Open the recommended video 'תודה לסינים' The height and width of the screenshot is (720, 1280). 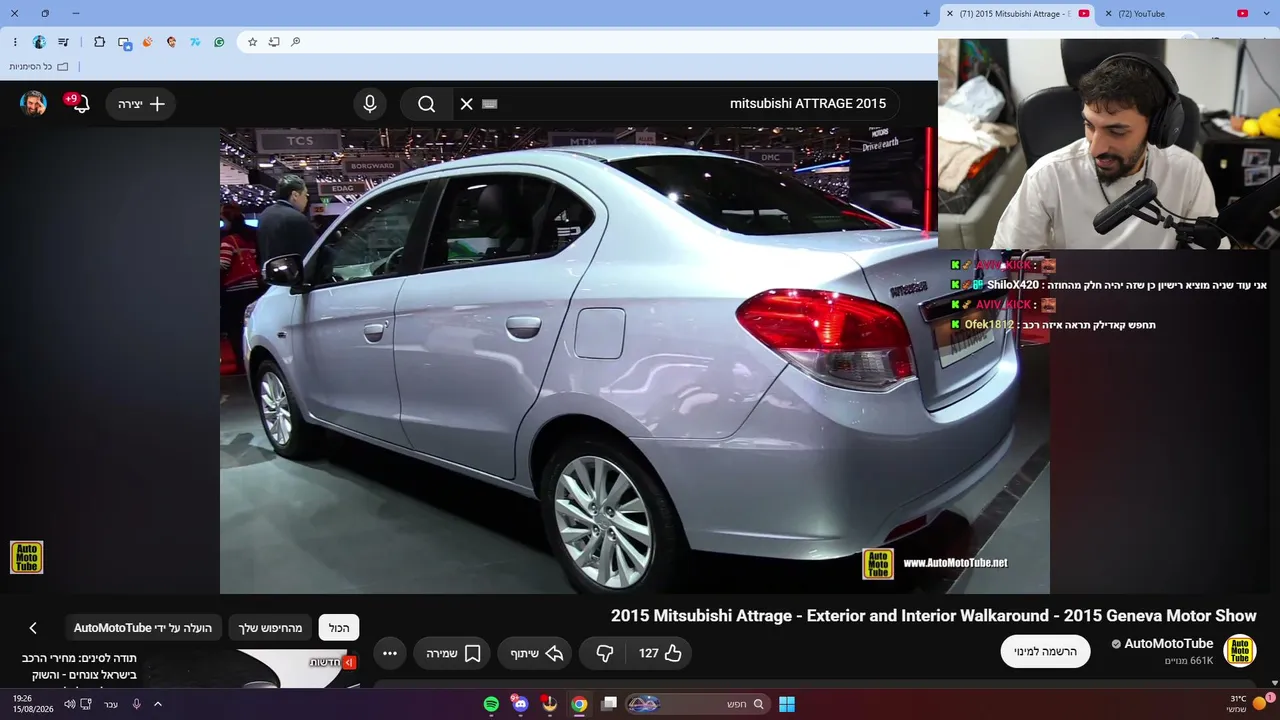[x=80, y=666]
